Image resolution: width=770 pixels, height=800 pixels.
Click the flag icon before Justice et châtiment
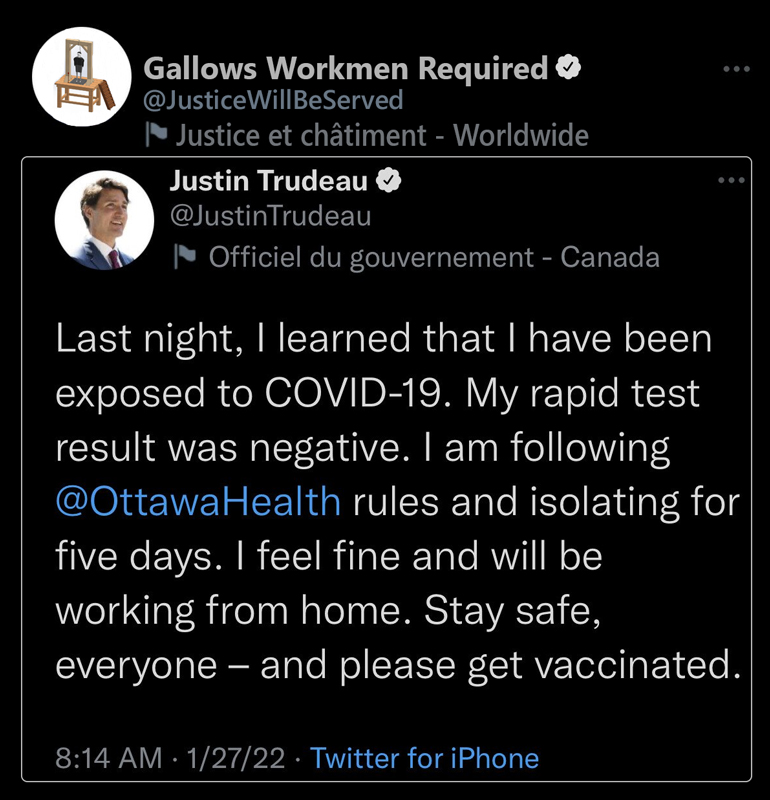coord(155,135)
